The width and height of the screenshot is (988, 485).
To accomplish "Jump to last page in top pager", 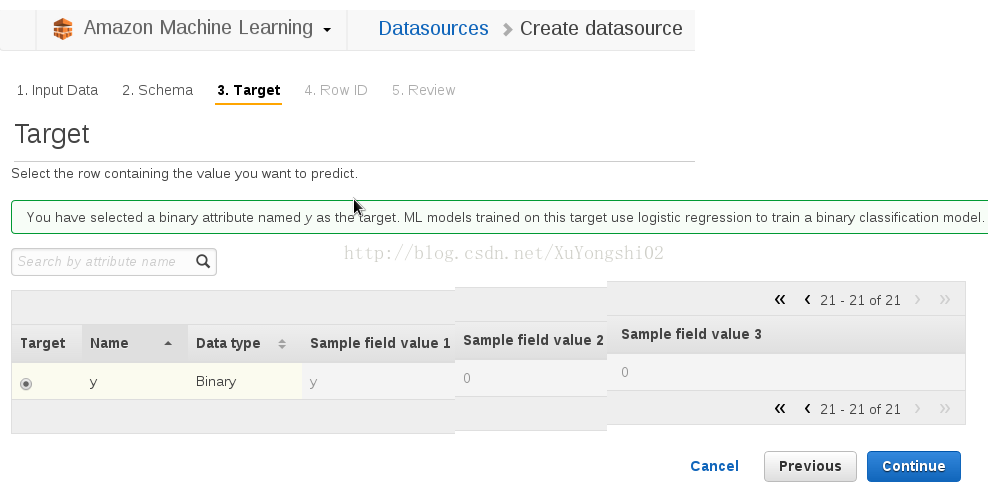I will pyautogui.click(x=945, y=300).
